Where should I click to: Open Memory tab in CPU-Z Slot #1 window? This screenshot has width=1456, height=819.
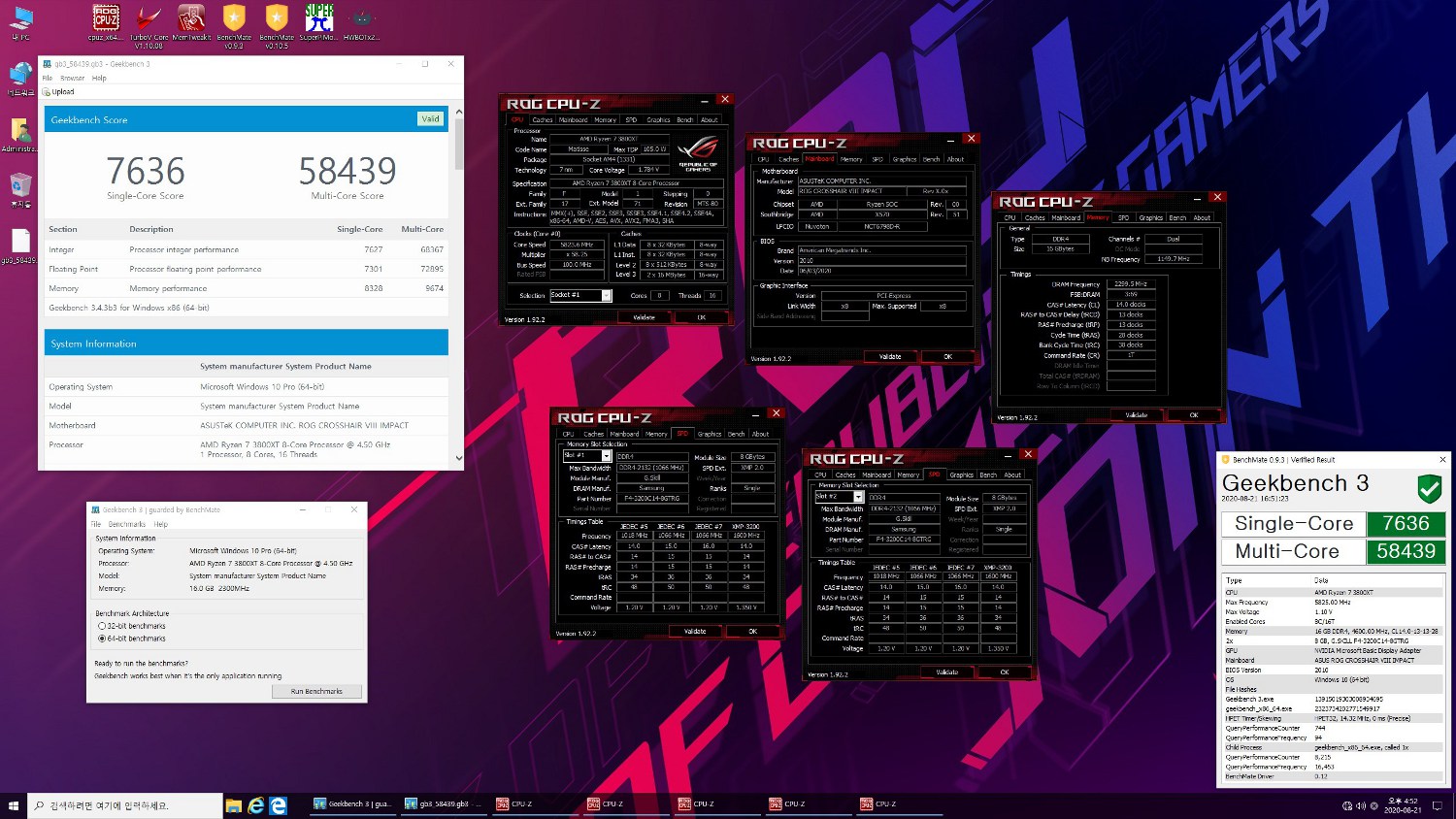coord(657,434)
